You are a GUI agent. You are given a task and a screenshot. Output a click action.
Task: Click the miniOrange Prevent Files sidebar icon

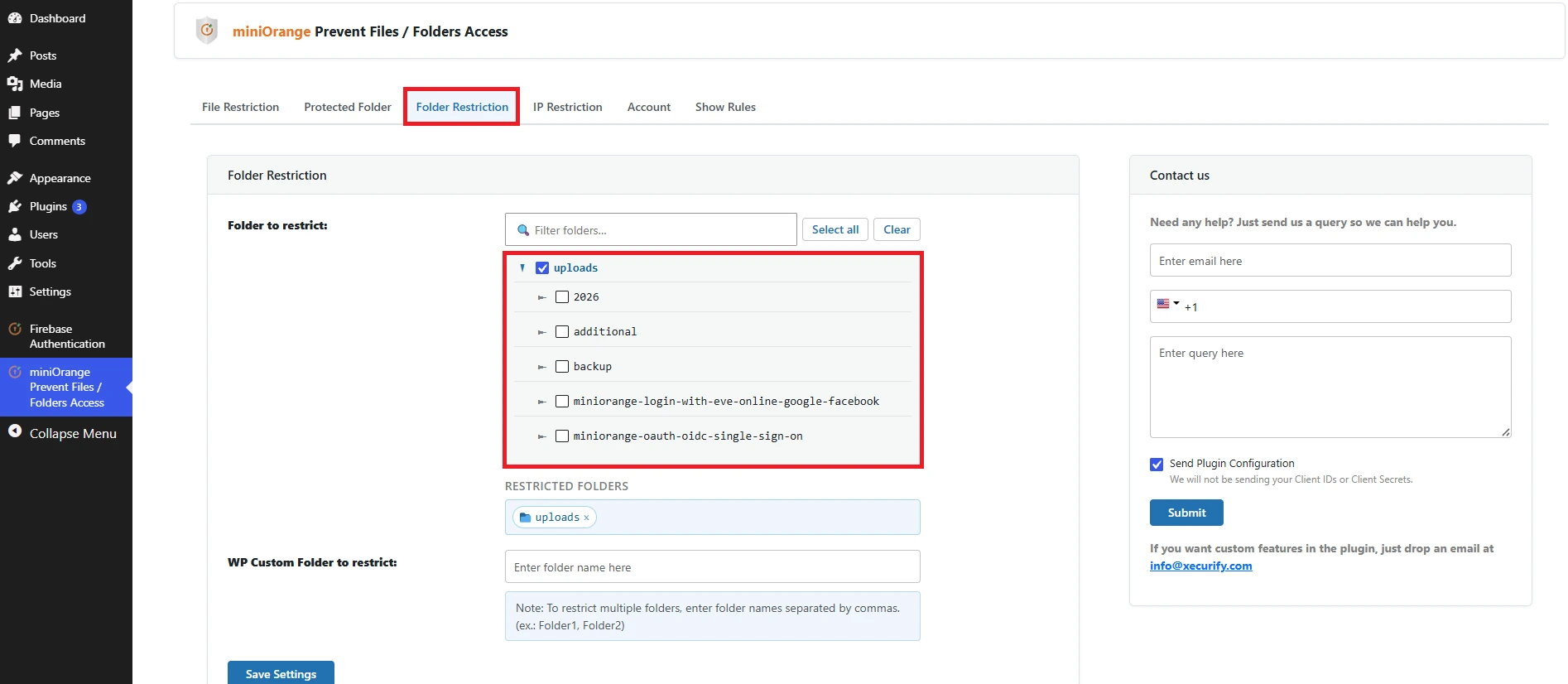coord(15,372)
